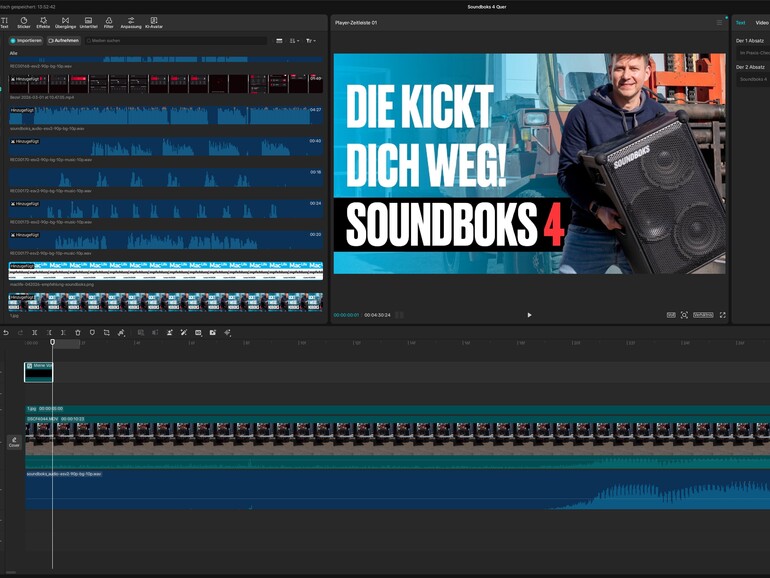Select the crop tool in timeline toolbar
This screenshot has width=770, height=578.
107,332
